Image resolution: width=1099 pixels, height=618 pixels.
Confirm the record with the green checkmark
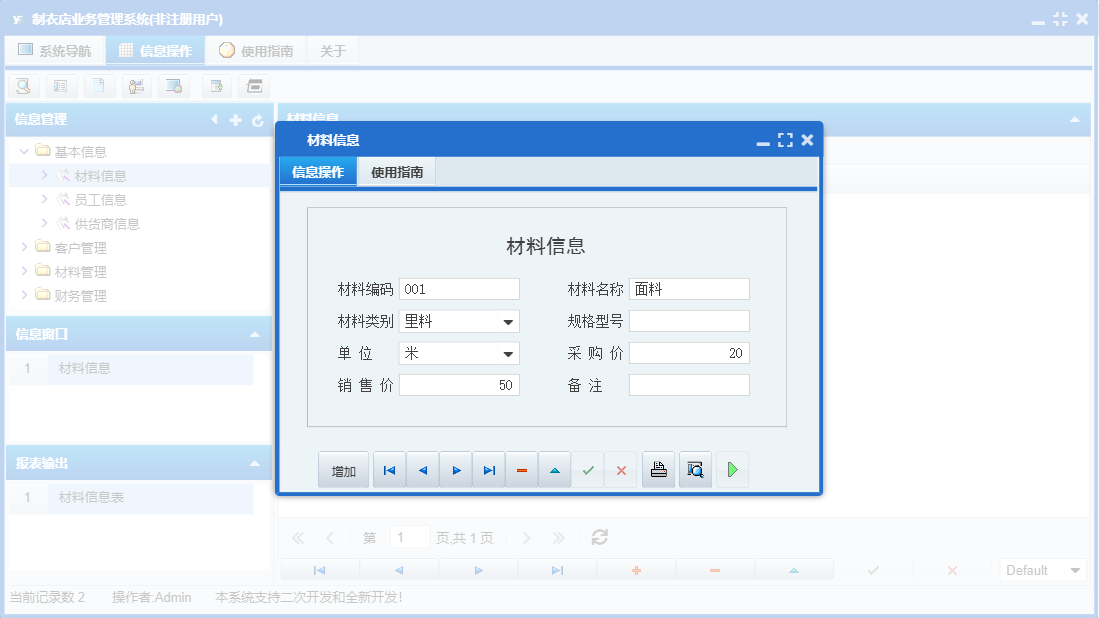tap(588, 469)
